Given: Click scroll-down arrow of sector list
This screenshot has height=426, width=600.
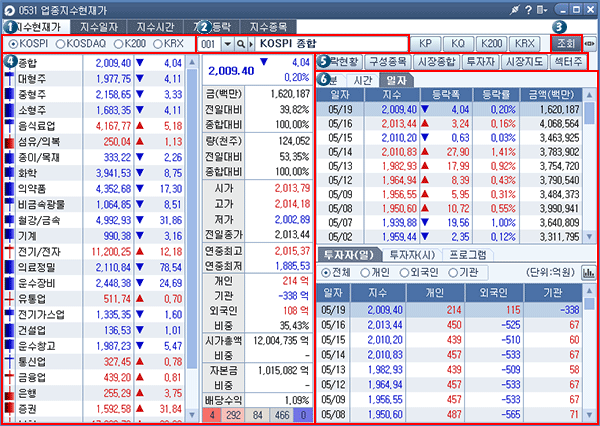Looking at the screenshot, I should pos(192,415).
